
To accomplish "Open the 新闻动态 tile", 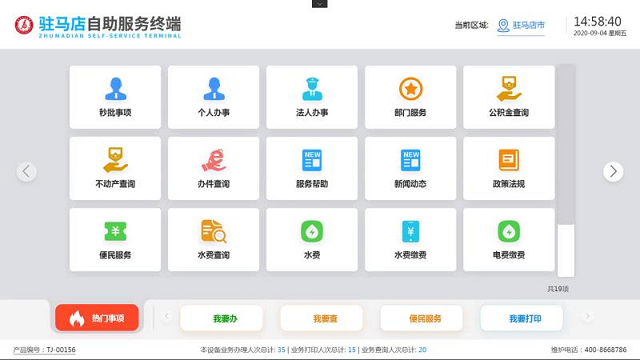I will [x=411, y=168].
